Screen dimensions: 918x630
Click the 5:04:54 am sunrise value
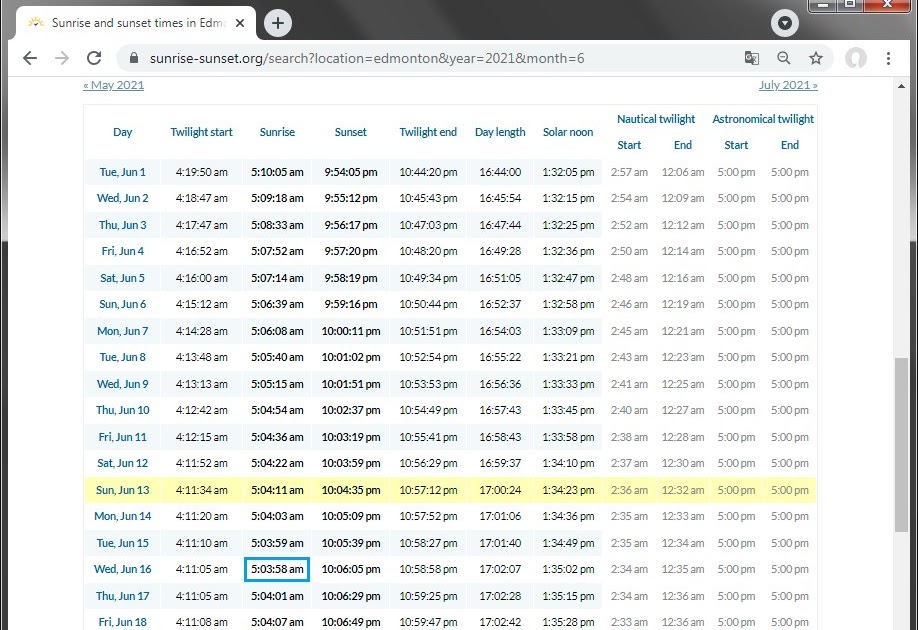coord(277,410)
